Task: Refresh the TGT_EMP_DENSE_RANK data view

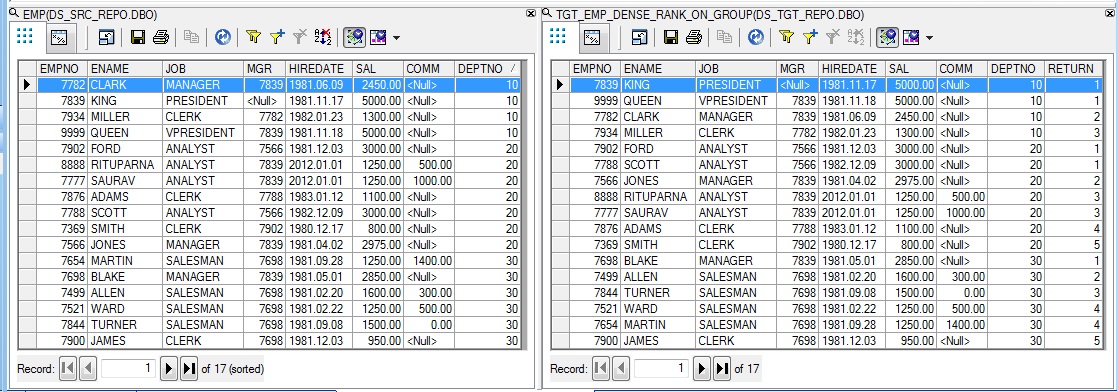Action: pos(756,37)
